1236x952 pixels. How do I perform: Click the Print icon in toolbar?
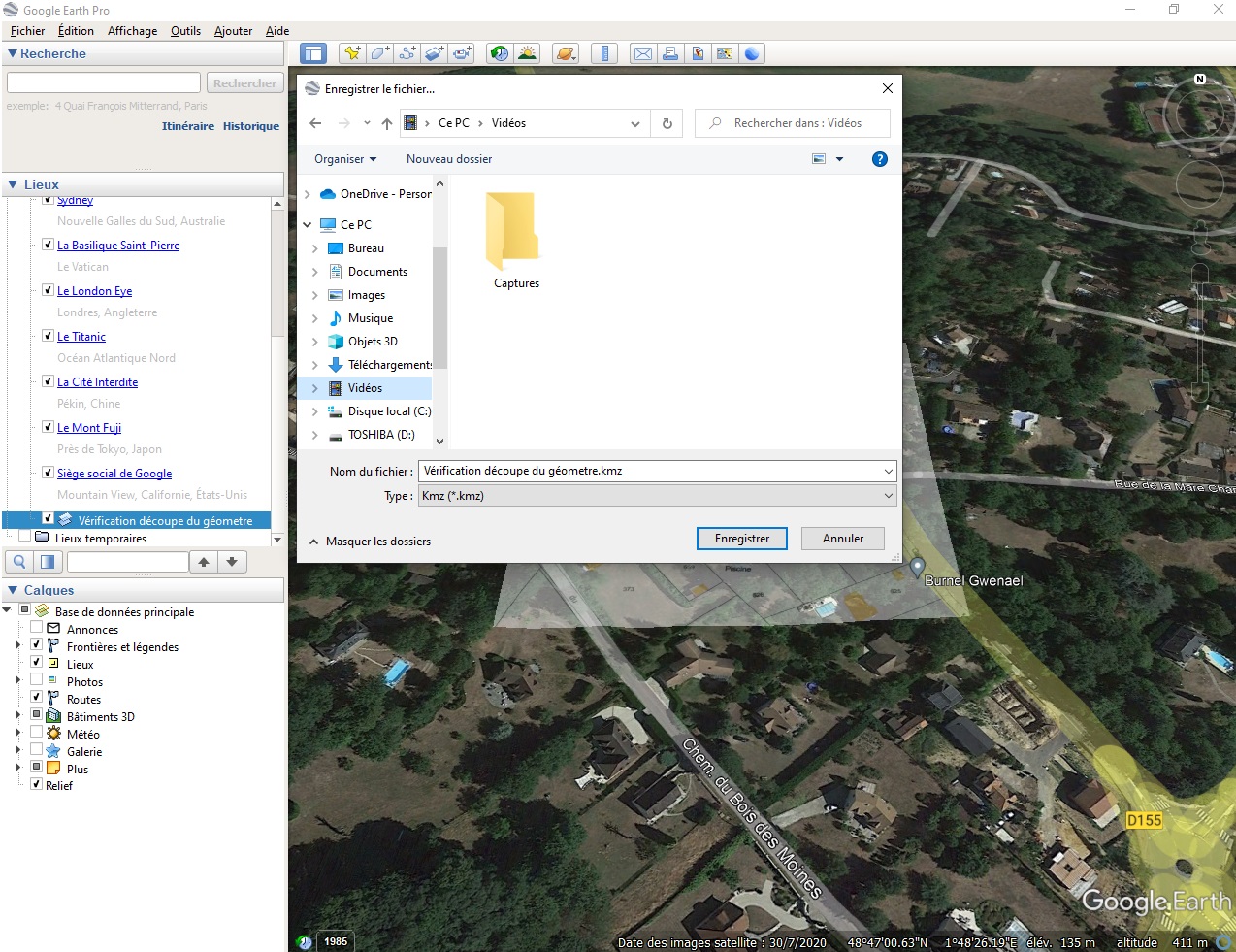point(670,53)
